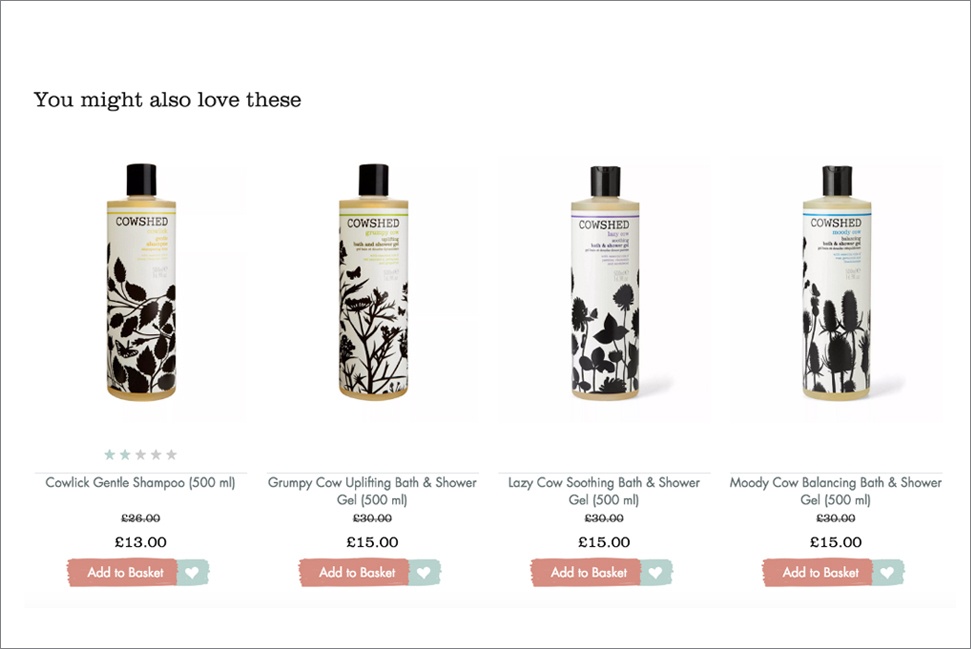Click wishlist heart for Grumpy Cow gel
The image size is (971, 649).
[x=424, y=572]
